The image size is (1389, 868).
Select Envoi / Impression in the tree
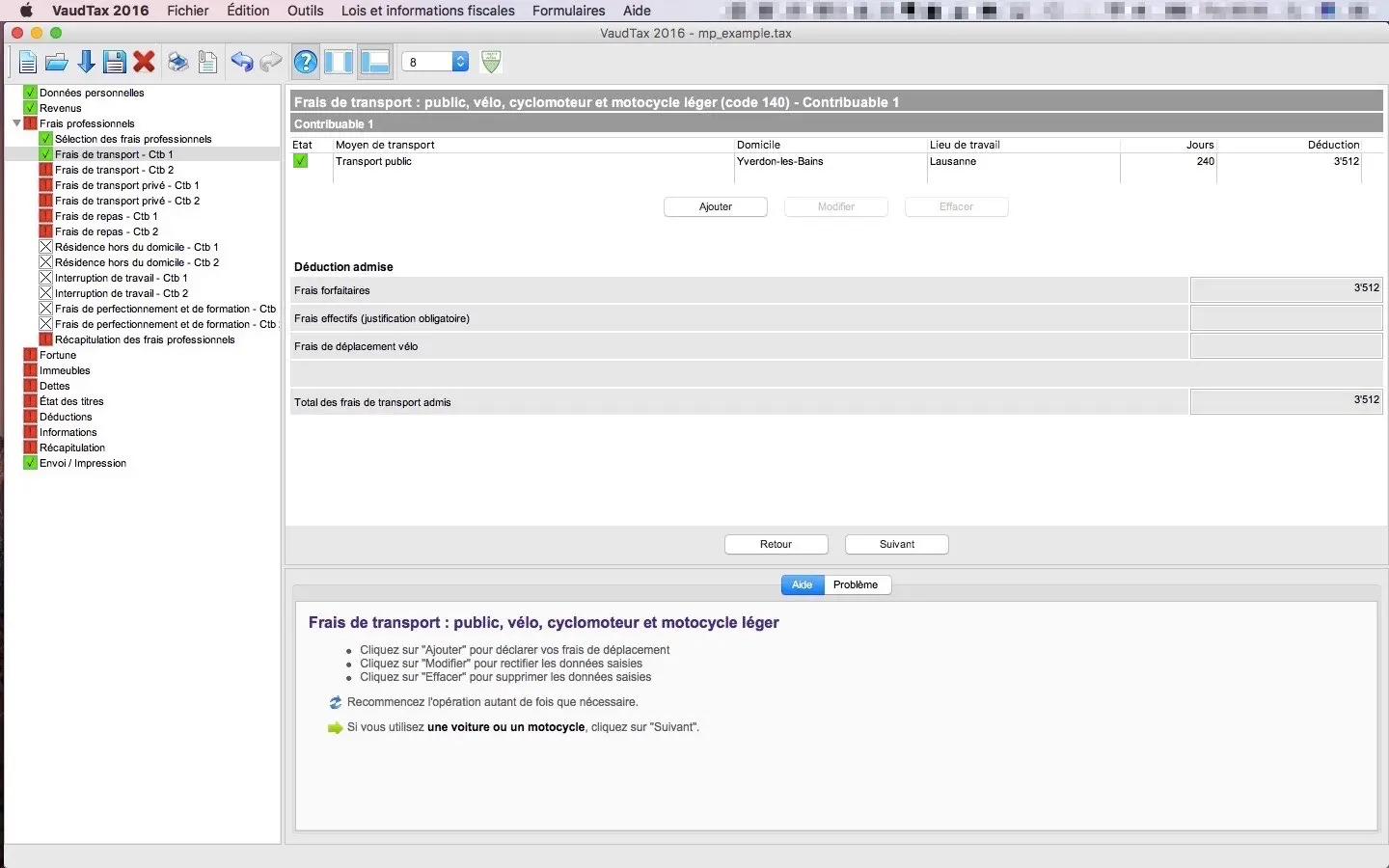point(83,463)
